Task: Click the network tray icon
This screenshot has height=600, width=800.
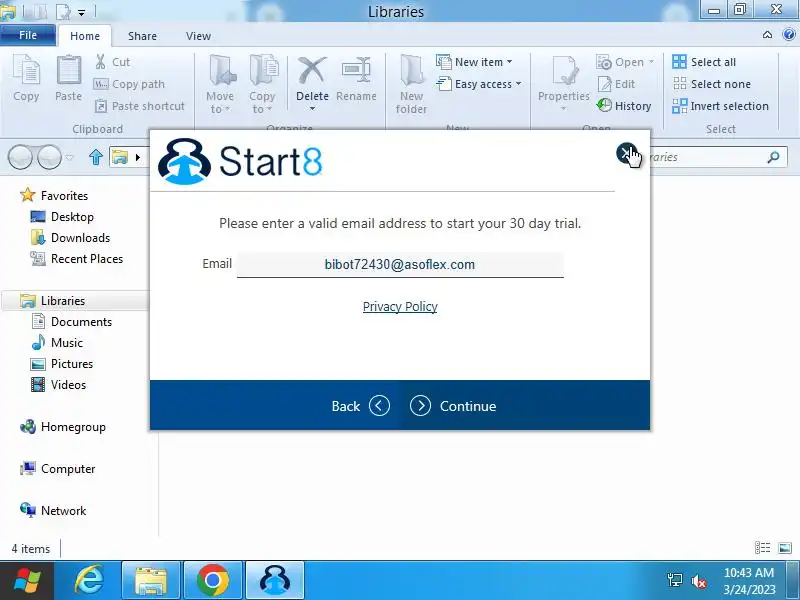Action: (x=674, y=580)
